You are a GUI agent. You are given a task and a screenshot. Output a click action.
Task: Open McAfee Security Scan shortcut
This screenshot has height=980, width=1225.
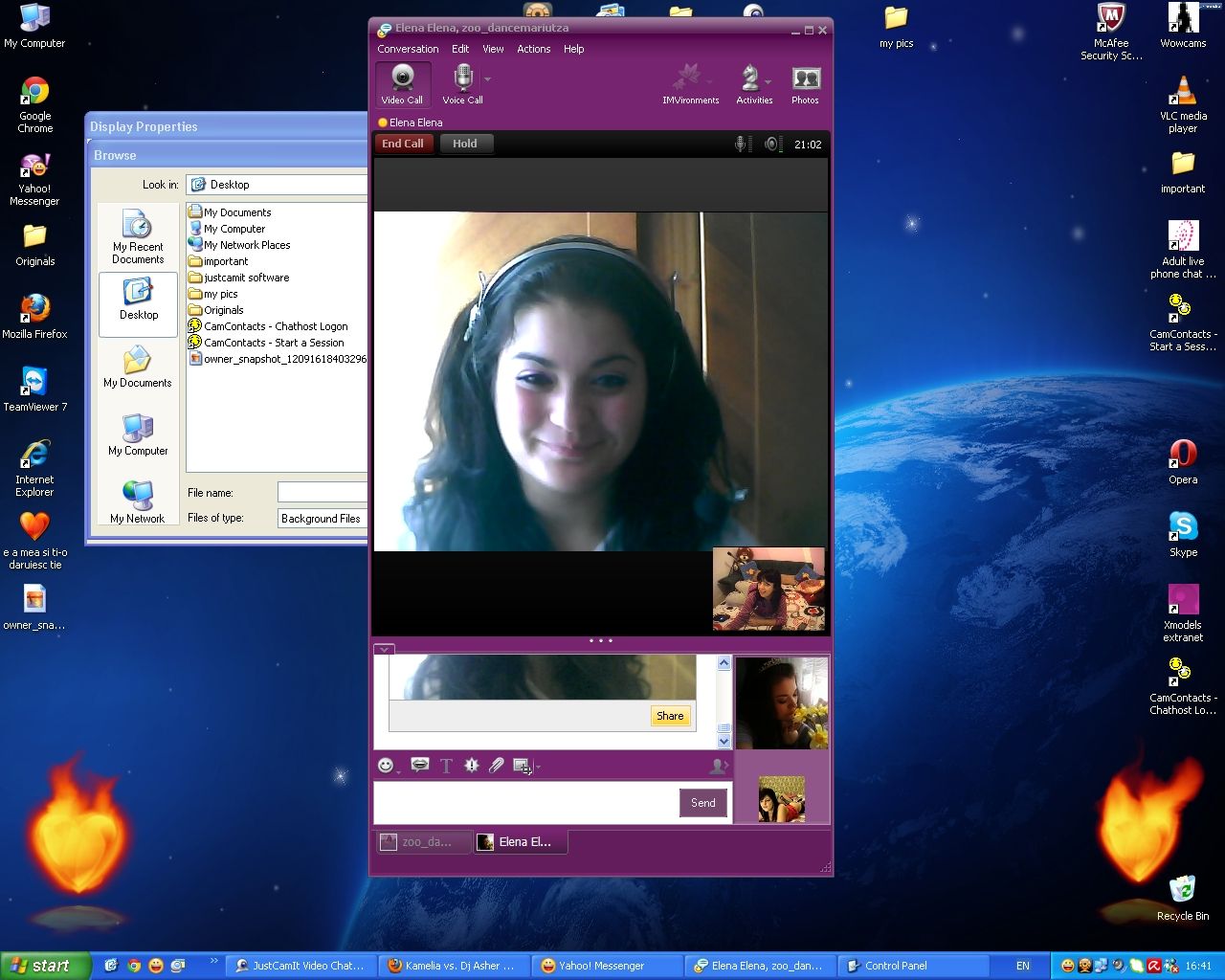click(x=1111, y=32)
